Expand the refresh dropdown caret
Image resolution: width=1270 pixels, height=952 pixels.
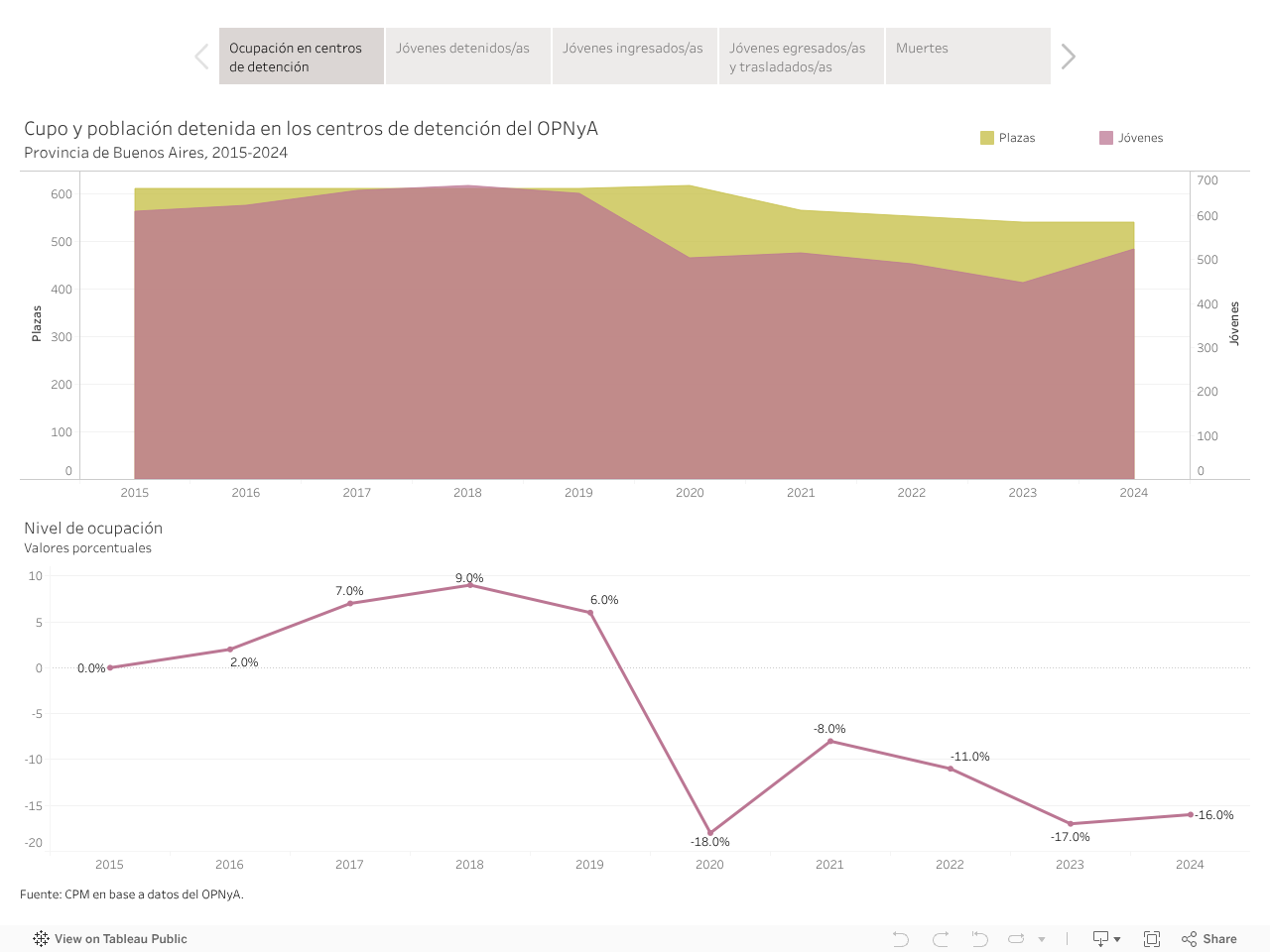coord(1042,940)
